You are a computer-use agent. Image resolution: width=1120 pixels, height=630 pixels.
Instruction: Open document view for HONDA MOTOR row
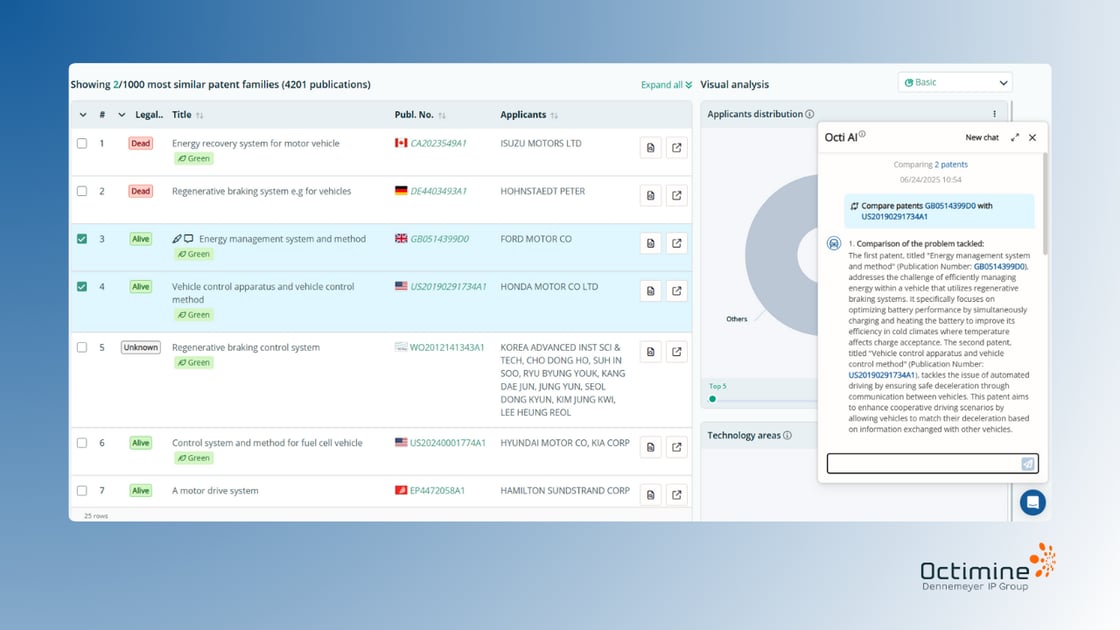click(650, 291)
